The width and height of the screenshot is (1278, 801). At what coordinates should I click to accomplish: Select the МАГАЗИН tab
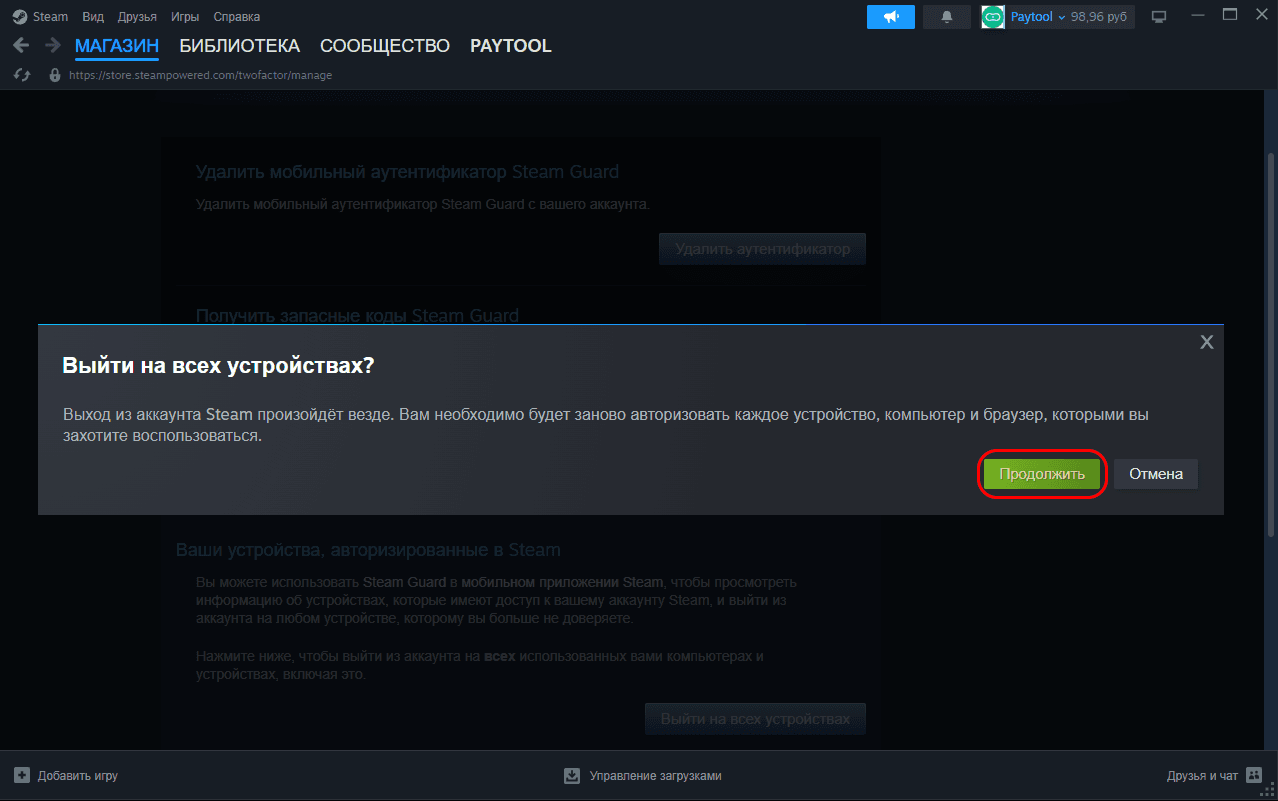pos(117,46)
